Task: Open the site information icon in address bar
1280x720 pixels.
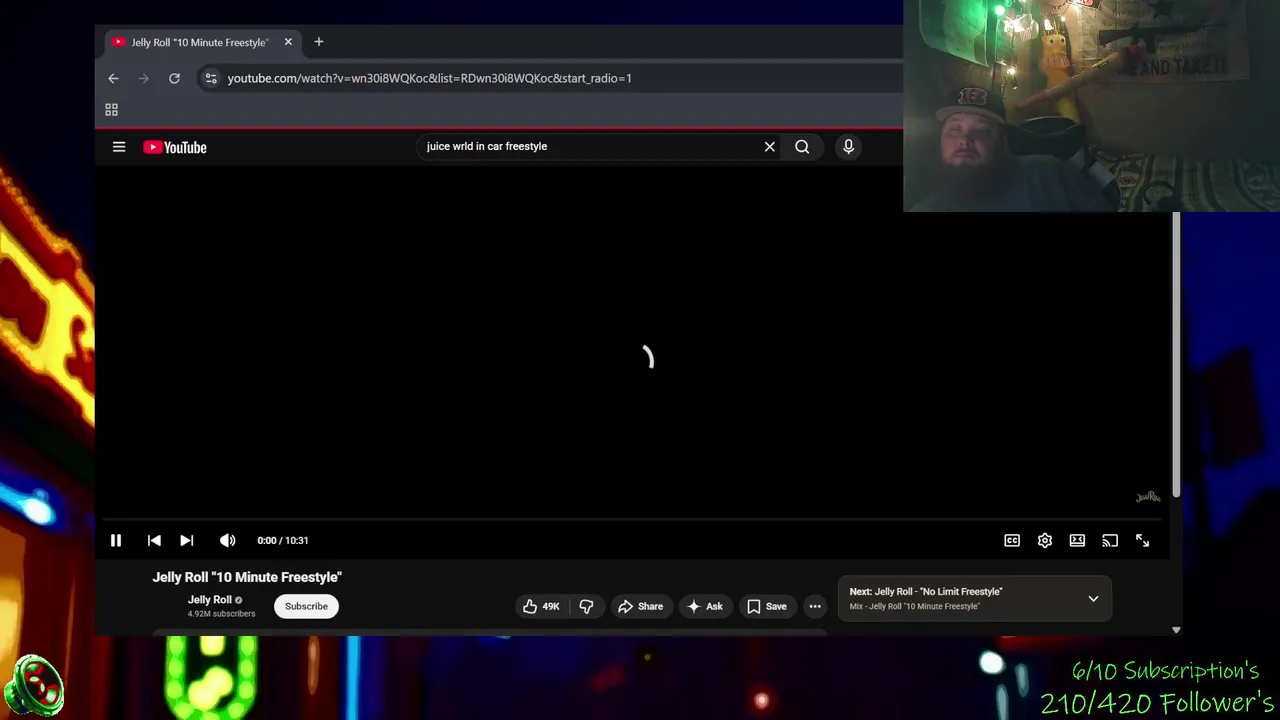Action: point(210,78)
